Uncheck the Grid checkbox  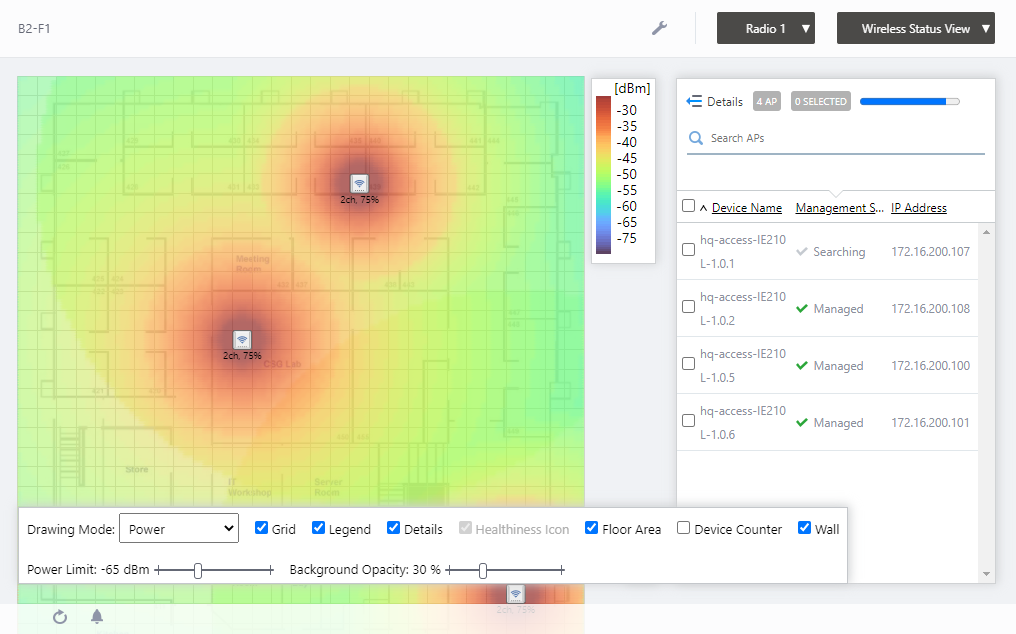[262, 528]
